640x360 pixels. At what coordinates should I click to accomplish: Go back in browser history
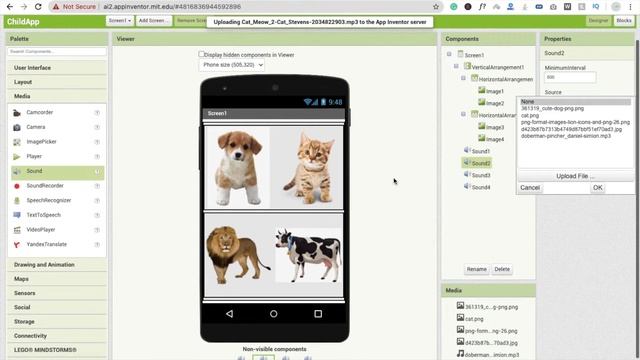coord(10,7)
